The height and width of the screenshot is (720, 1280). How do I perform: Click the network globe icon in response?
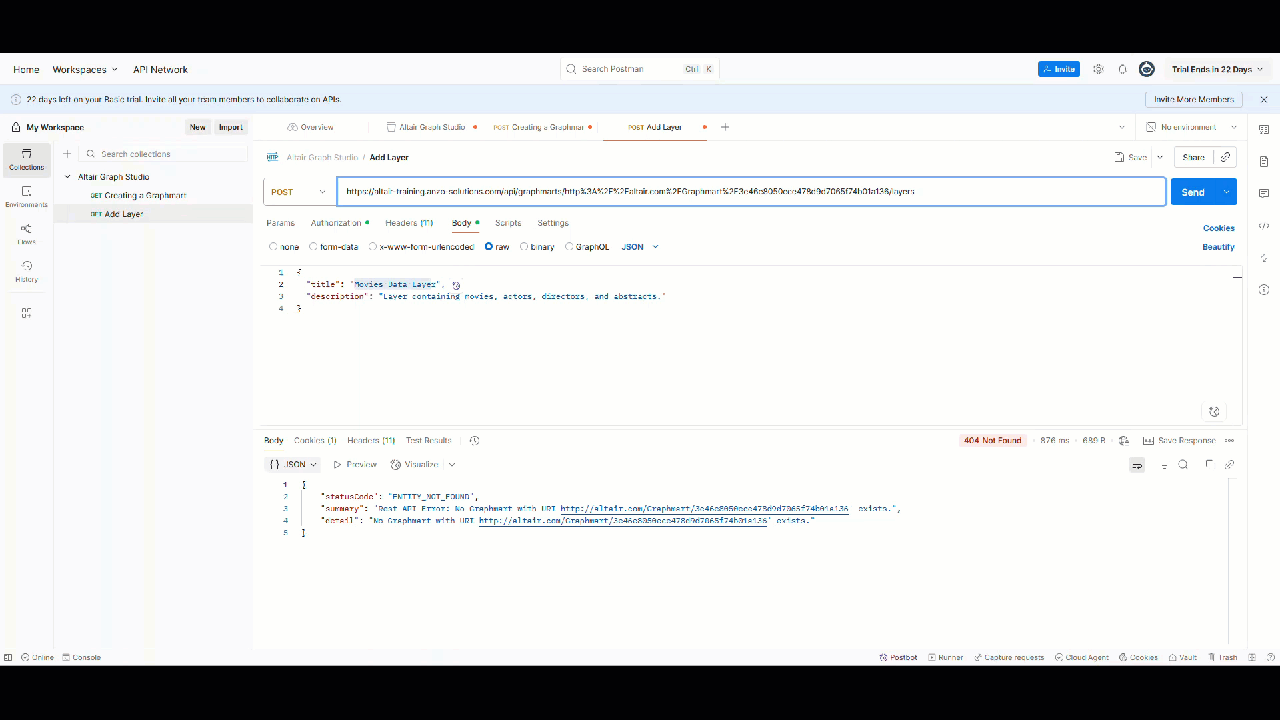coord(1124,440)
